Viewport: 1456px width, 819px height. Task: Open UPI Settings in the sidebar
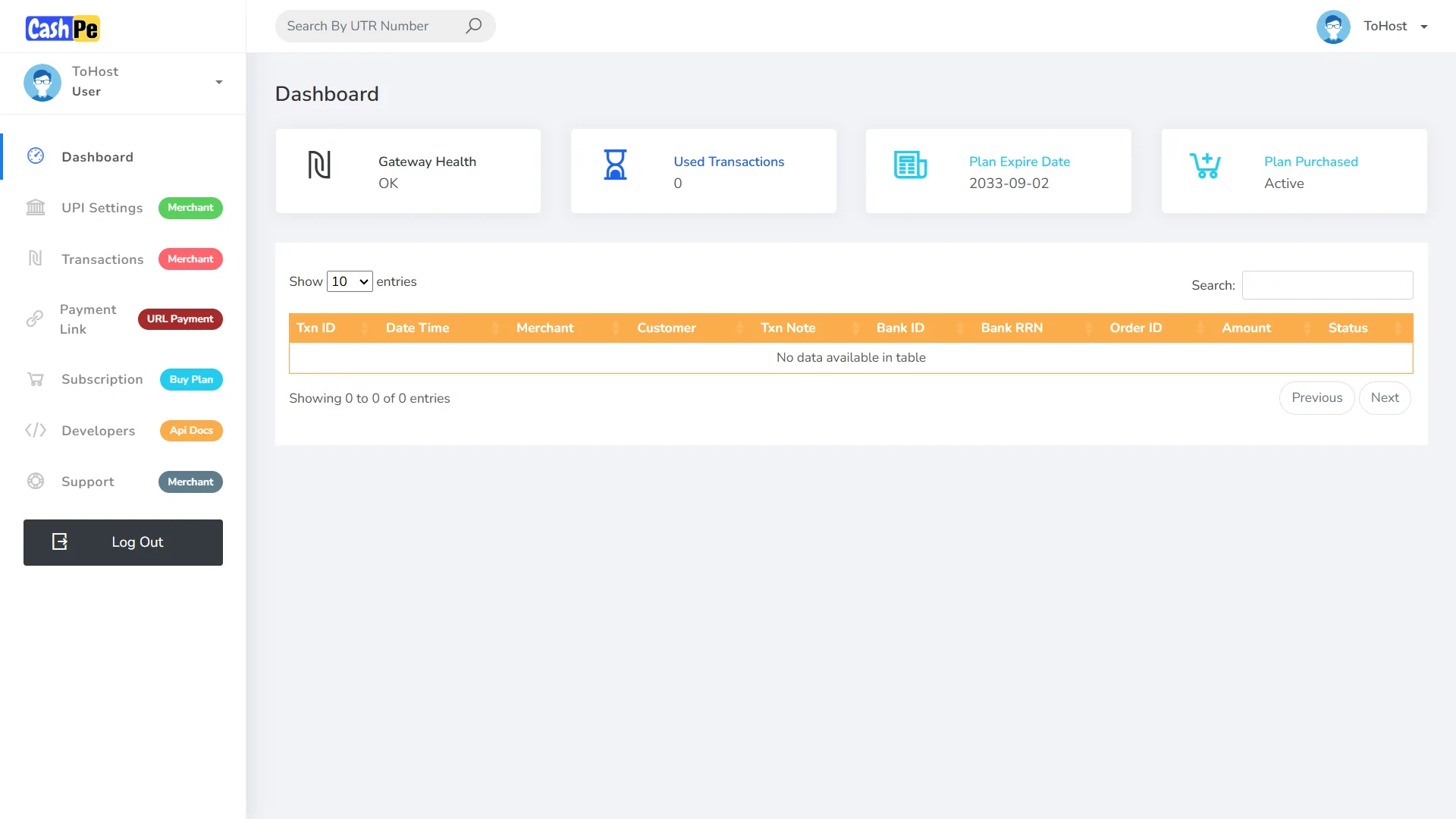coord(102,208)
